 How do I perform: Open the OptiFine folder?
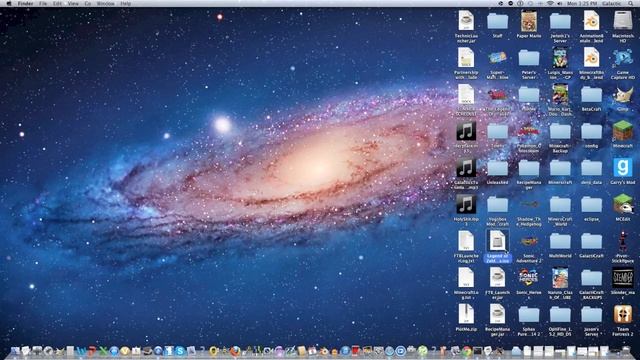click(560, 315)
